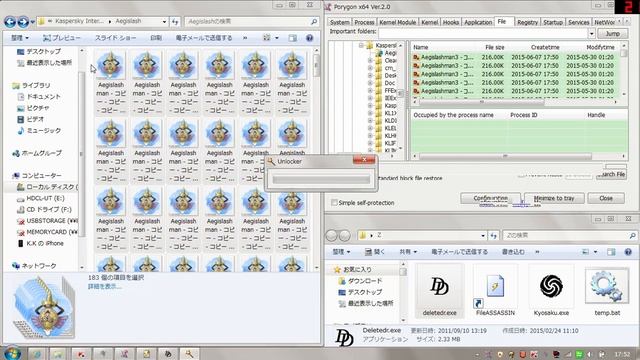Click the help icon in Aegislash explorer toolbar
Image resolution: width=640 pixels, height=360 pixels.
click(309, 38)
